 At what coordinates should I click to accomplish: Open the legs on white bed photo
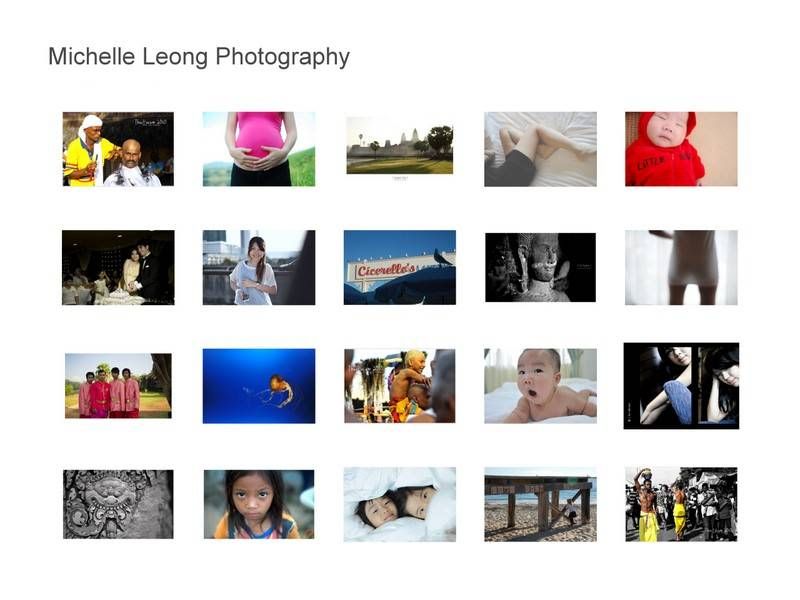point(540,149)
